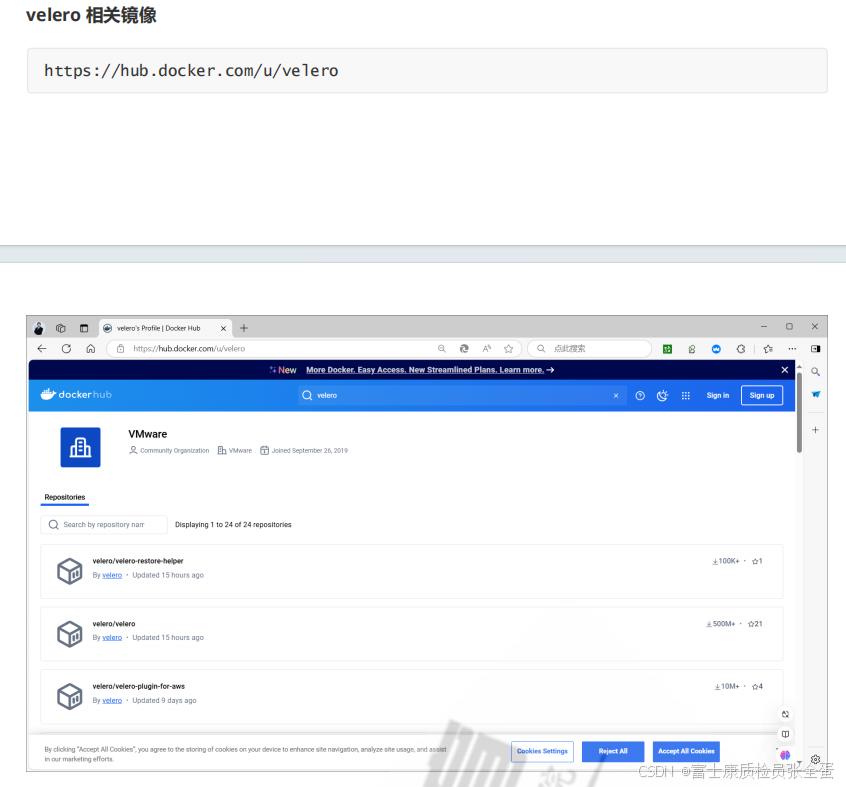Click Accept All Cookies button
Screen dimensions: 846x787
686,751
